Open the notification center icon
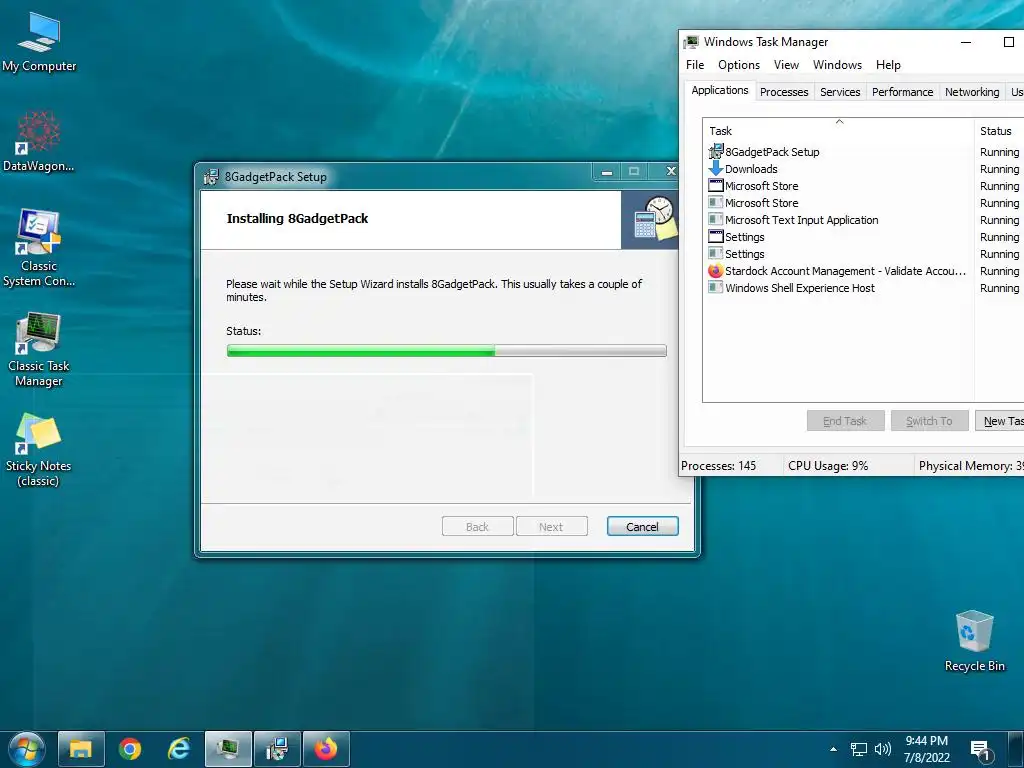Screen dimensions: 1024x768 981,750
